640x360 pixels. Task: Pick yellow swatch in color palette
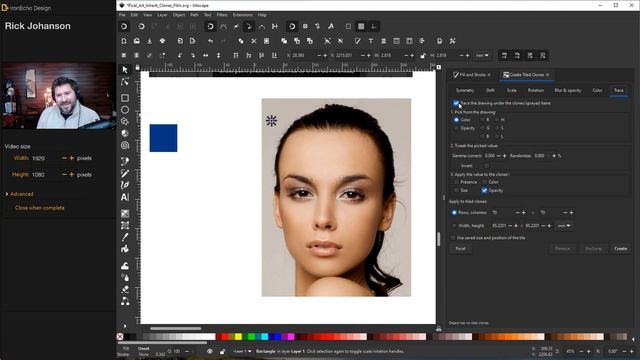pos(238,337)
